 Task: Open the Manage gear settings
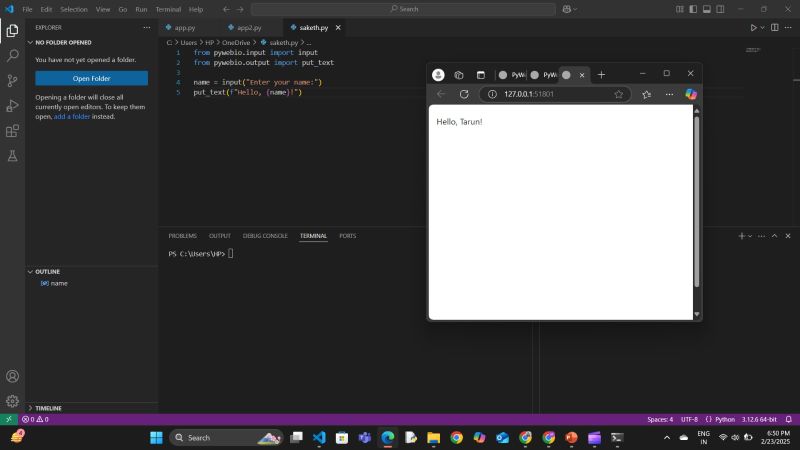point(12,402)
